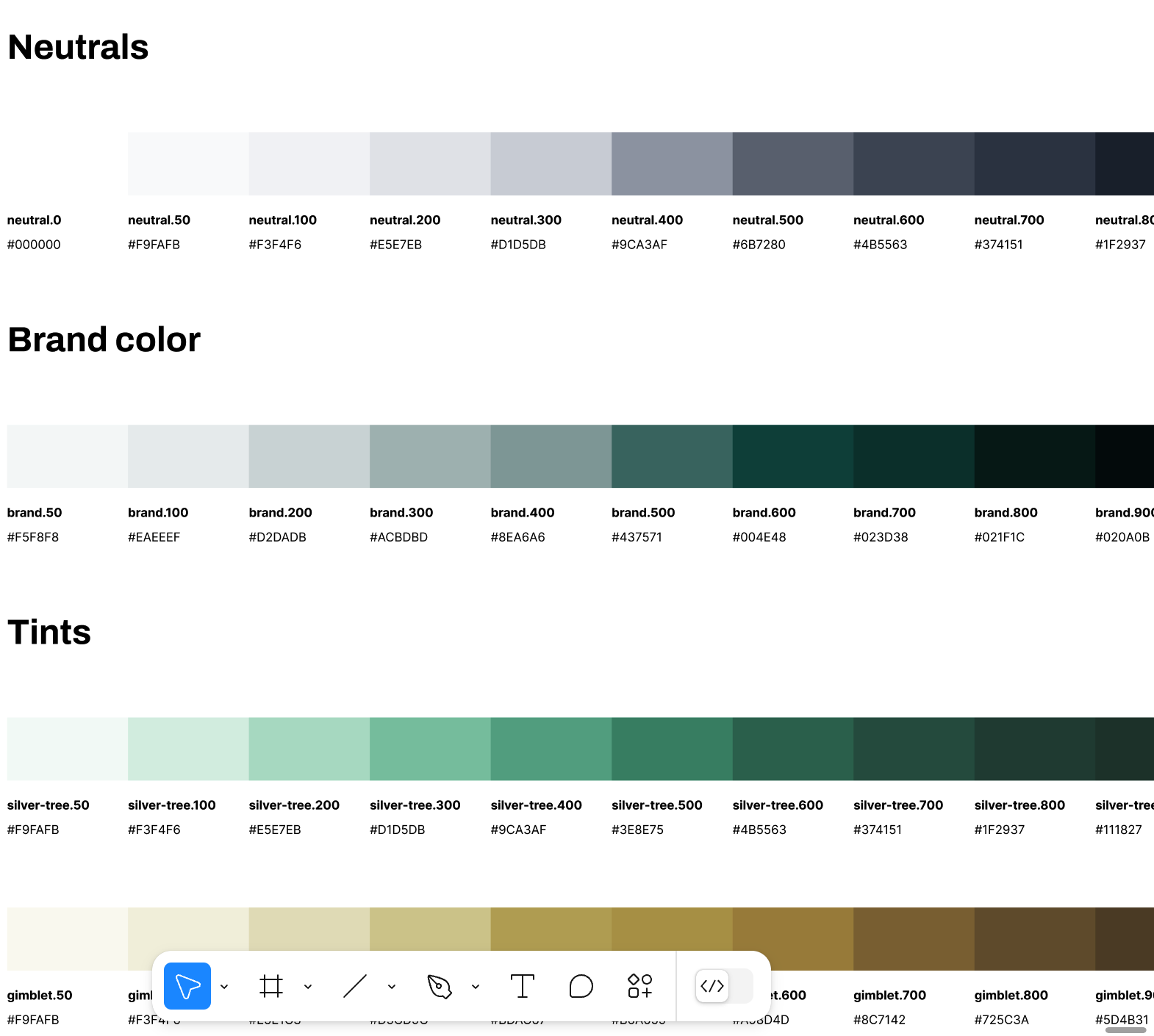Expand the Move tool options chevron
Viewport: 1154px width, 1036px height.
[x=224, y=987]
